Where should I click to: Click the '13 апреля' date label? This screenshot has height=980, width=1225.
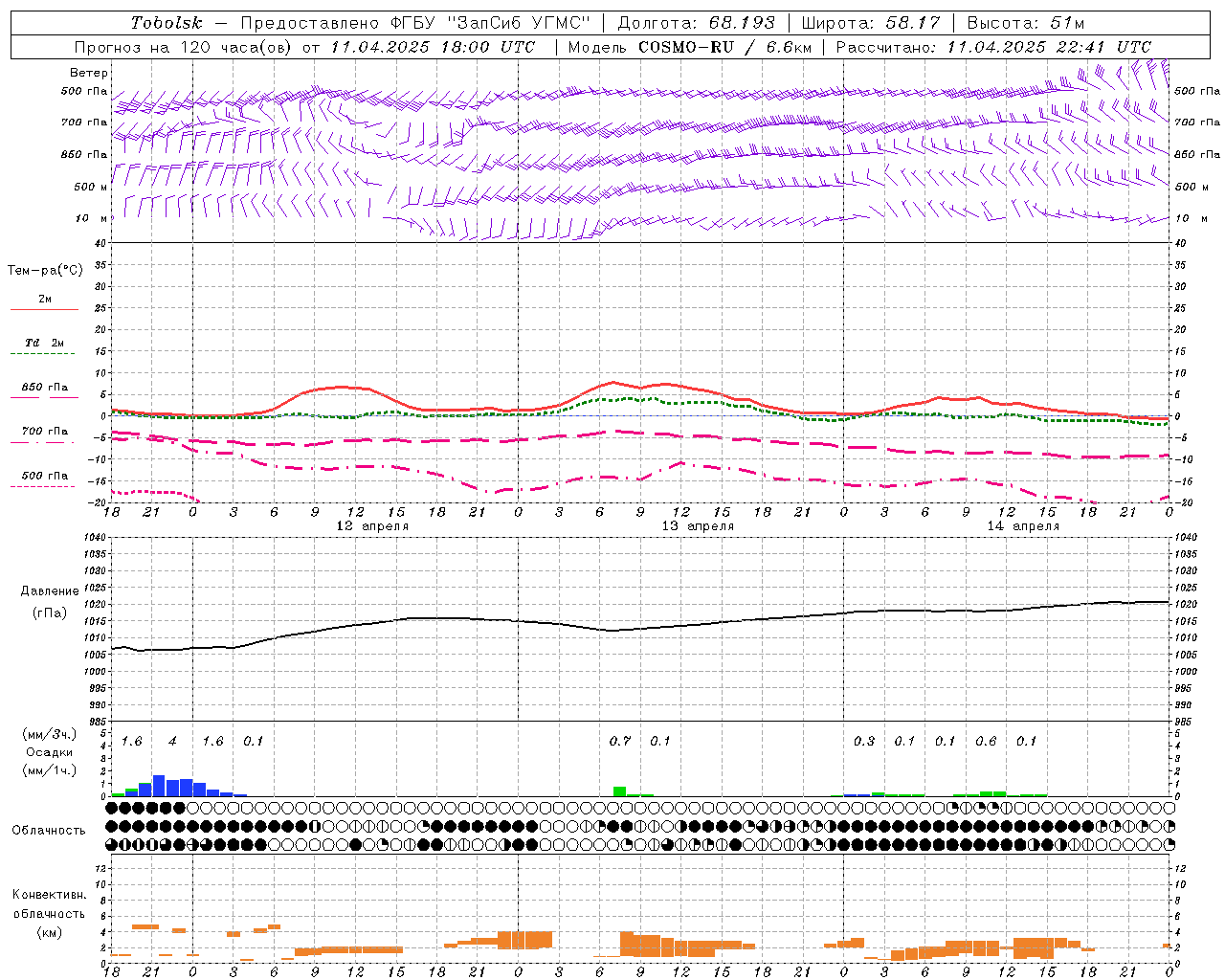[698, 526]
